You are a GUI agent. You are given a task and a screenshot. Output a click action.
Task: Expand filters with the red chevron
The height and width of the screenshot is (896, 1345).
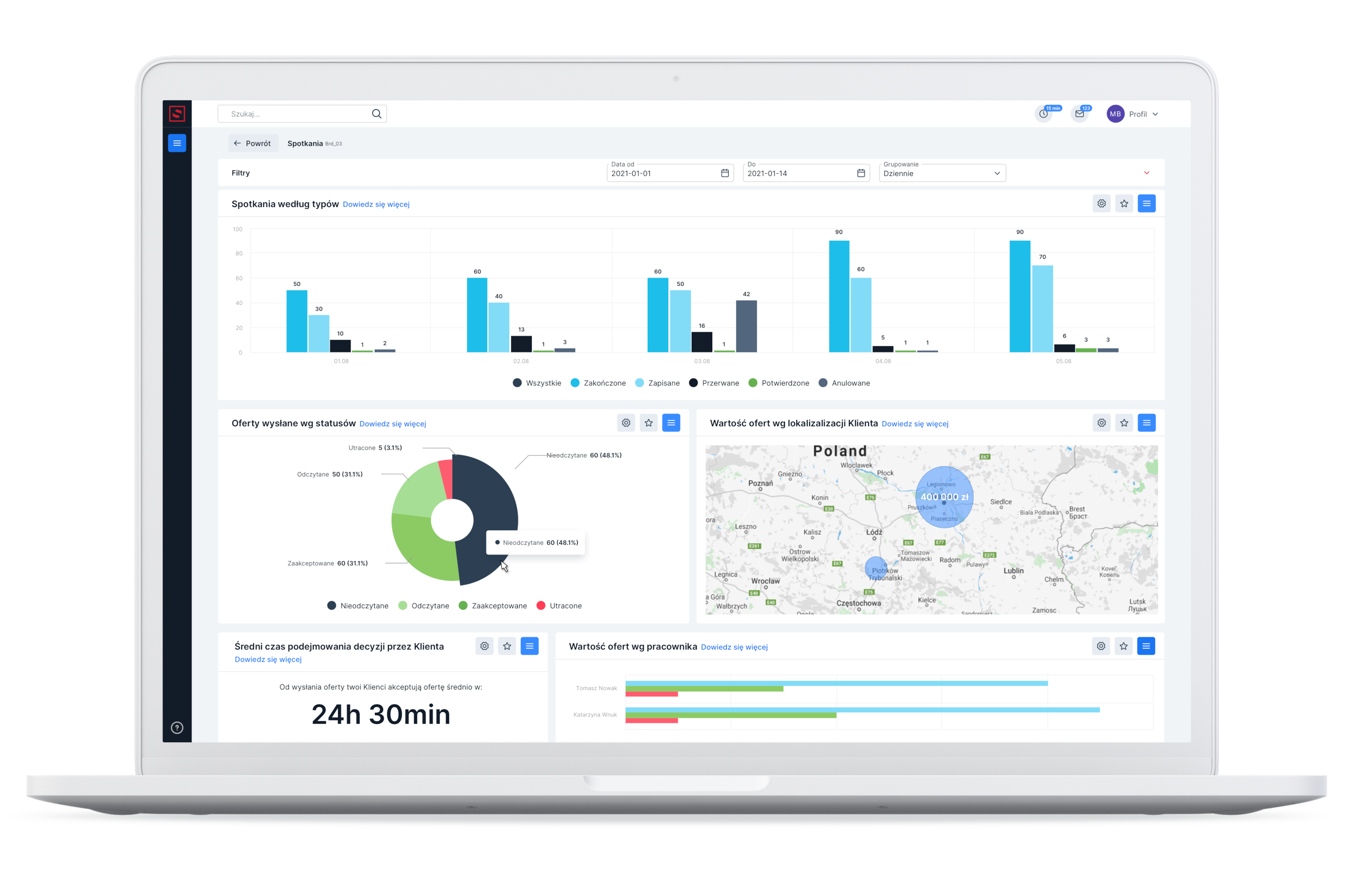coord(1146,173)
